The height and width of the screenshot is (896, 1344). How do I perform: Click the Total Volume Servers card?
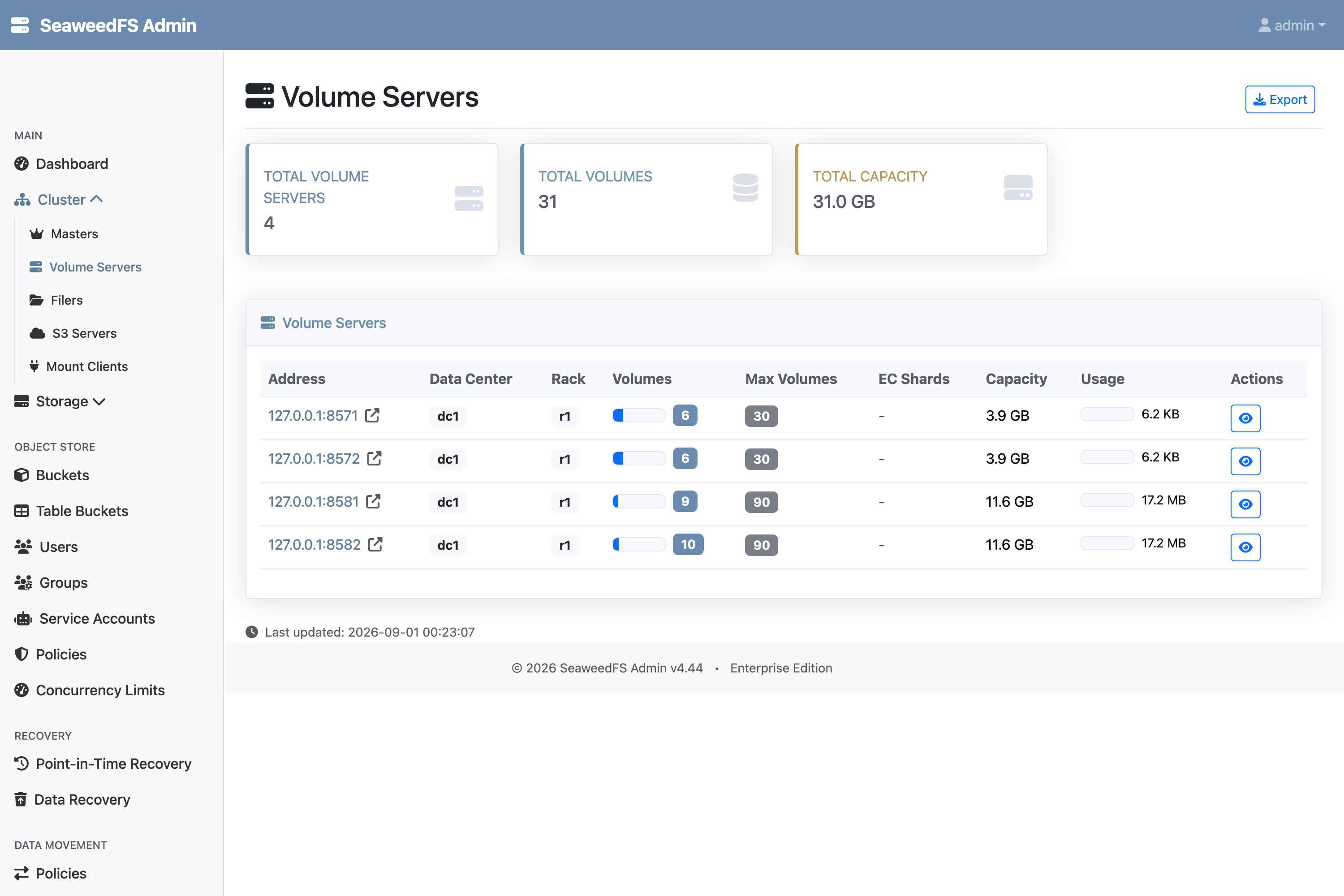click(372, 199)
